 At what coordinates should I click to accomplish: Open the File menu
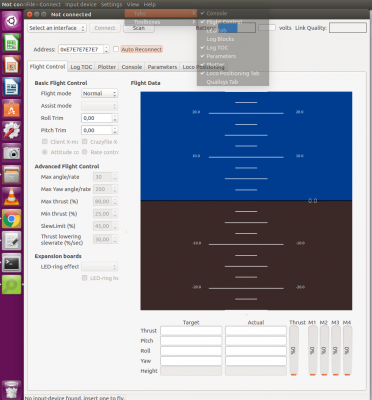[30, 4]
